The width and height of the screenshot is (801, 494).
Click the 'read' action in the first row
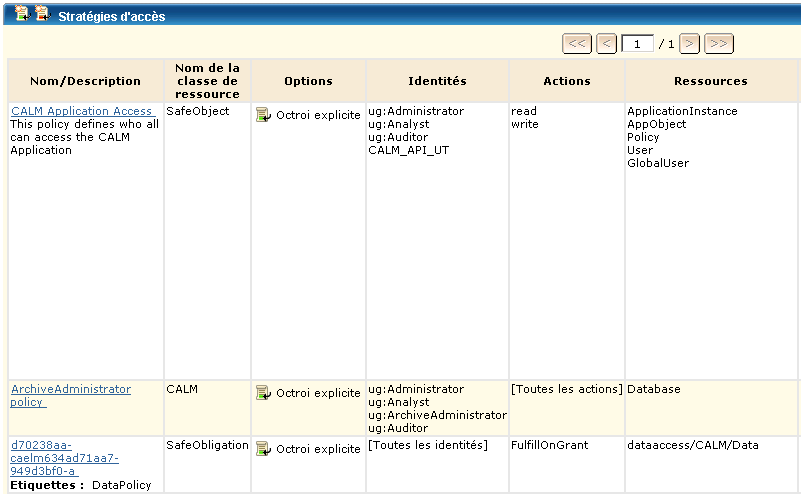(x=524, y=111)
